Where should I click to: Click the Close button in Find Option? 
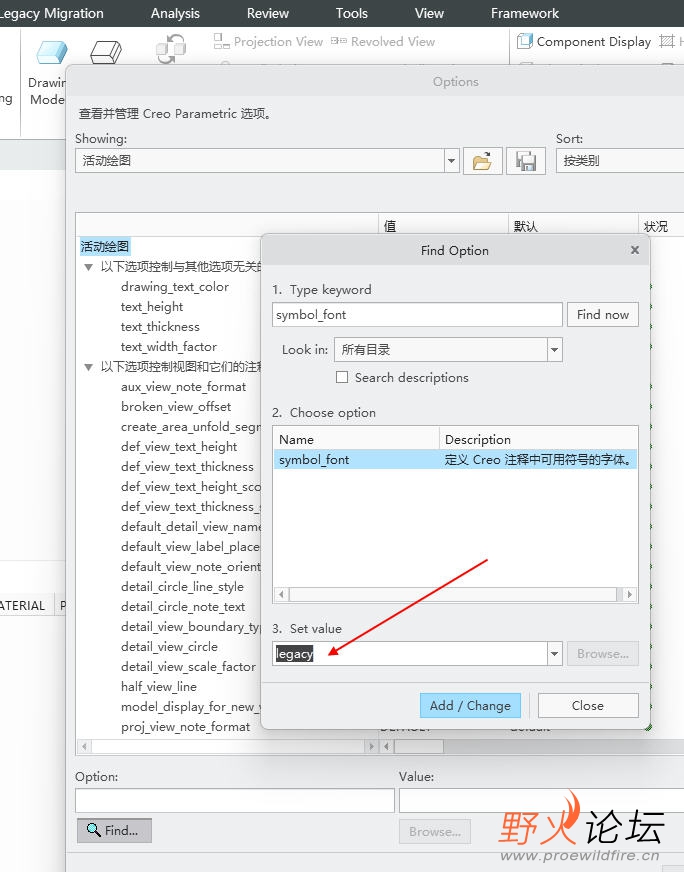point(588,706)
